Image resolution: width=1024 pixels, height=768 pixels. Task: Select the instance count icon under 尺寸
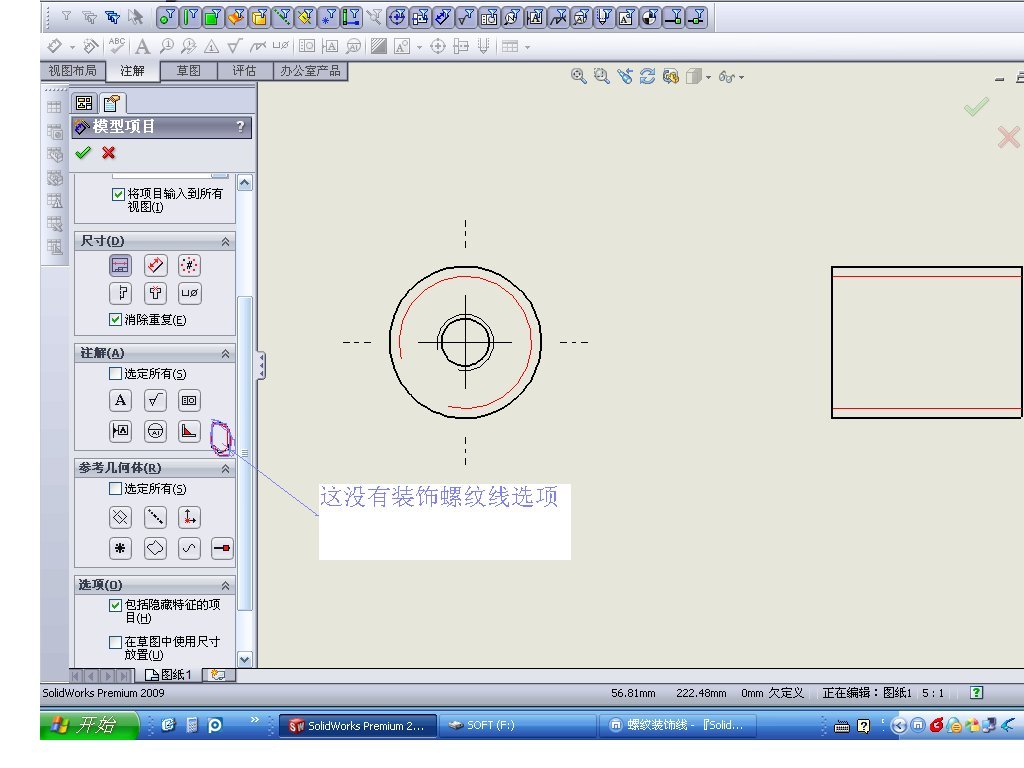[x=189, y=266]
